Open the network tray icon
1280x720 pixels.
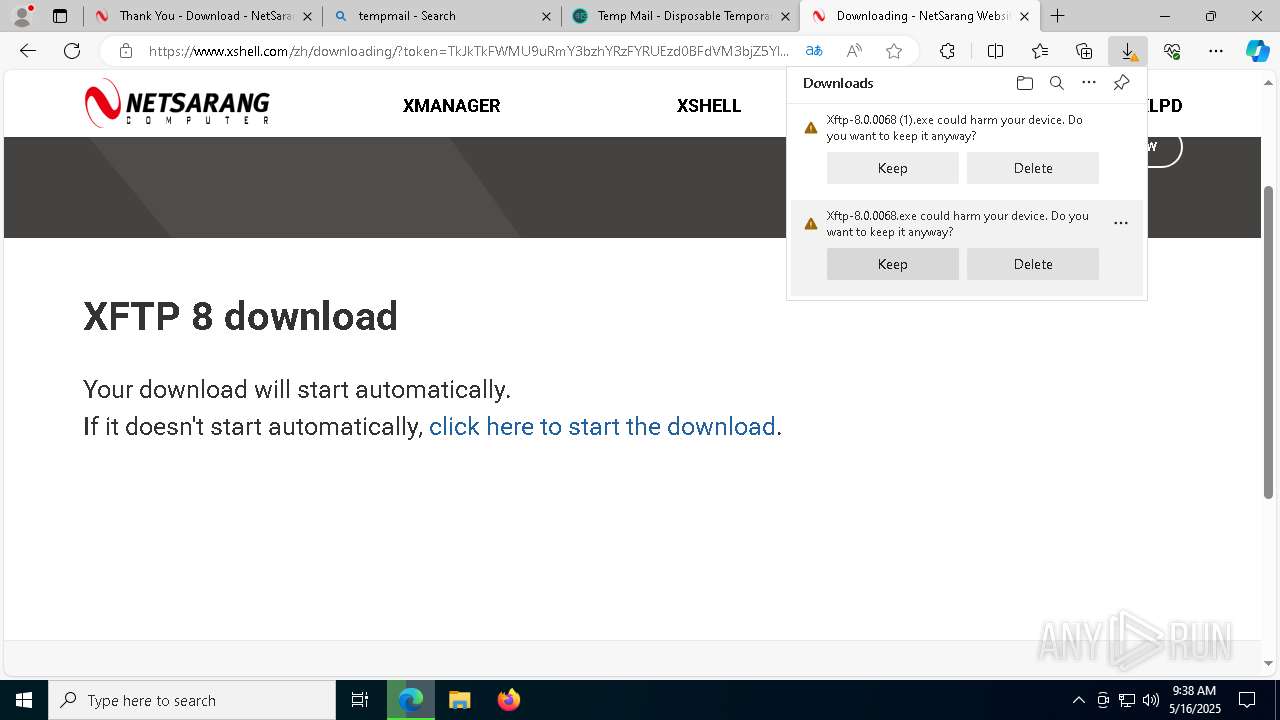pyautogui.click(x=1127, y=700)
